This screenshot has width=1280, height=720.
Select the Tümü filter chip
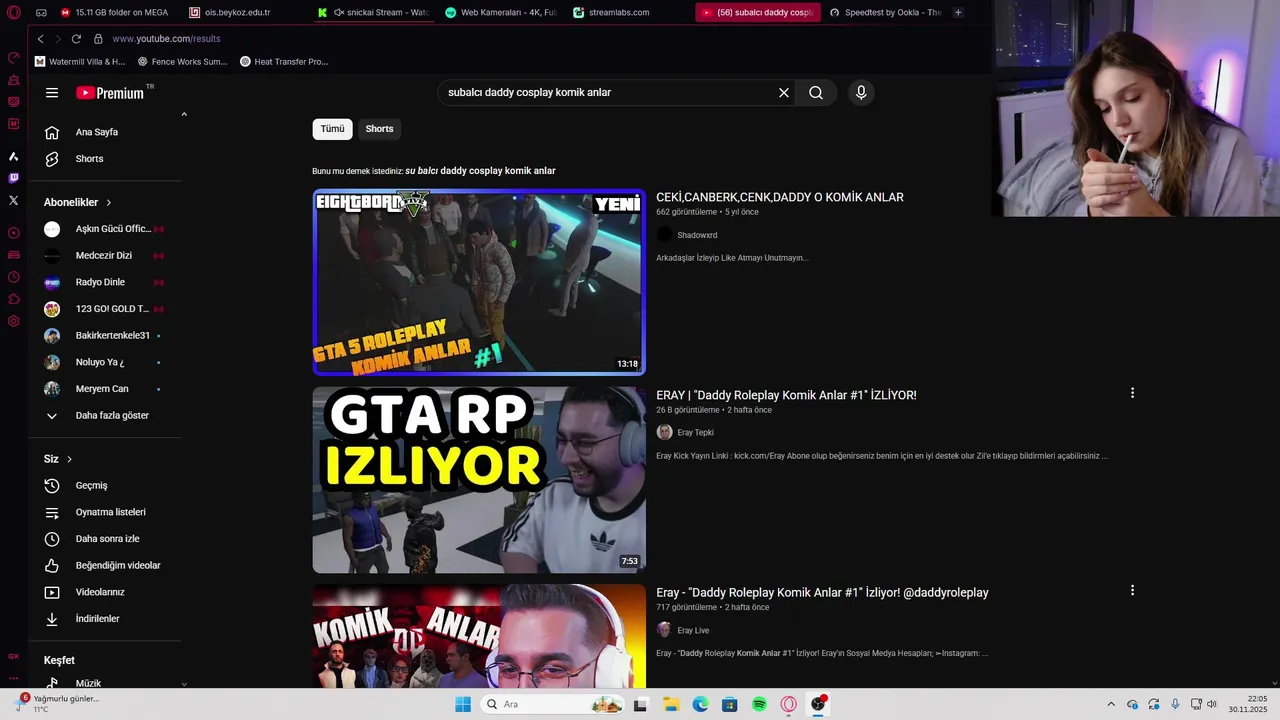pyautogui.click(x=332, y=129)
